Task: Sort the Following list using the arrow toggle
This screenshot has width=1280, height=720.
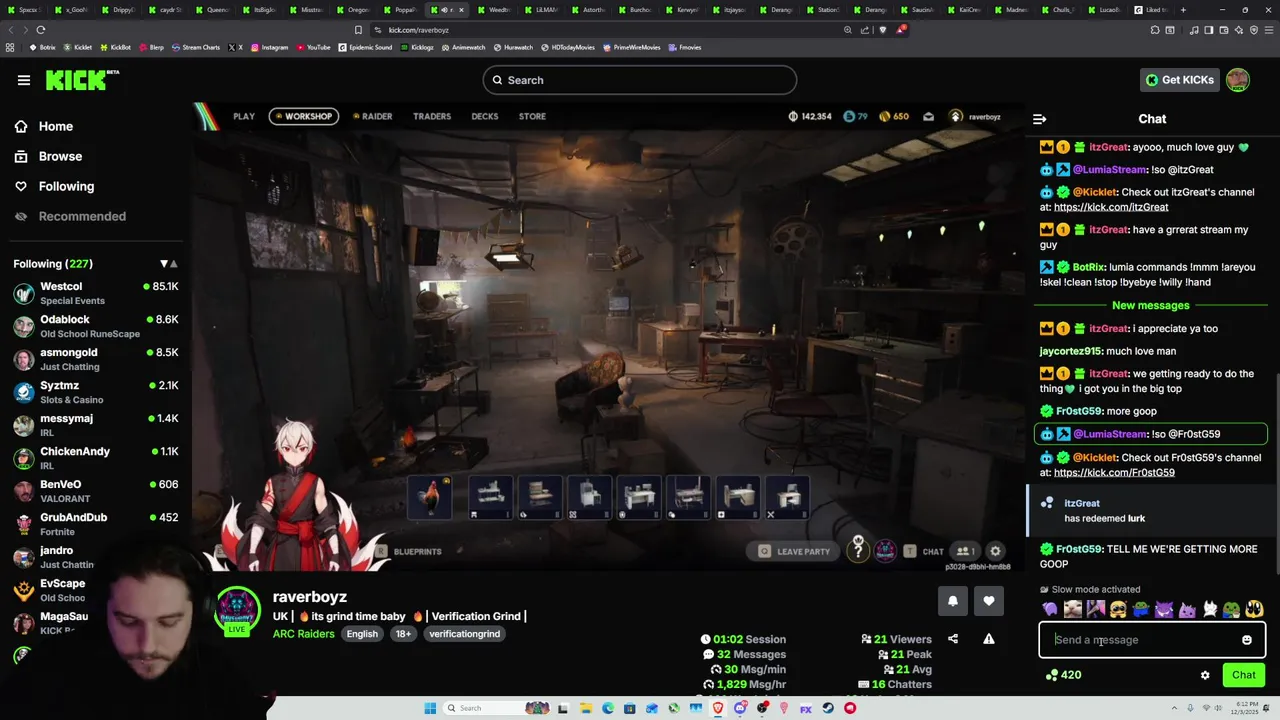Action: coord(168,264)
